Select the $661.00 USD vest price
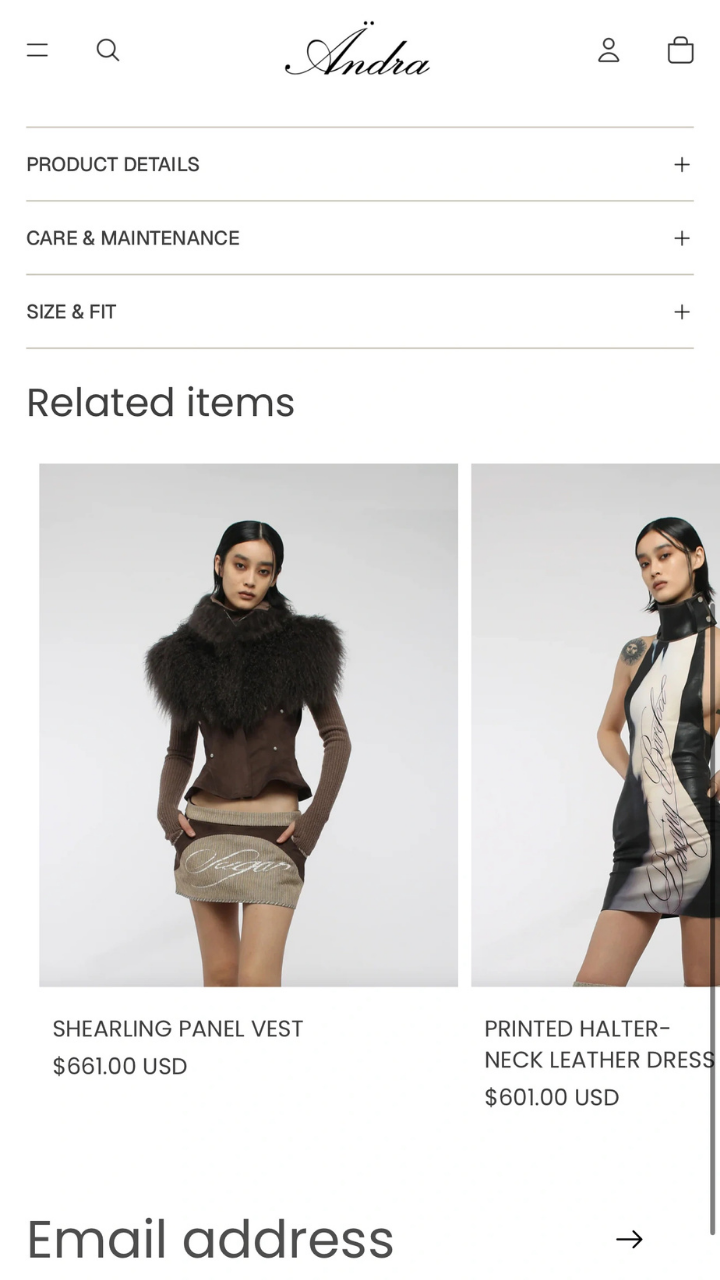Screen dimensions: 720x1280 pyautogui.click(x=120, y=1067)
